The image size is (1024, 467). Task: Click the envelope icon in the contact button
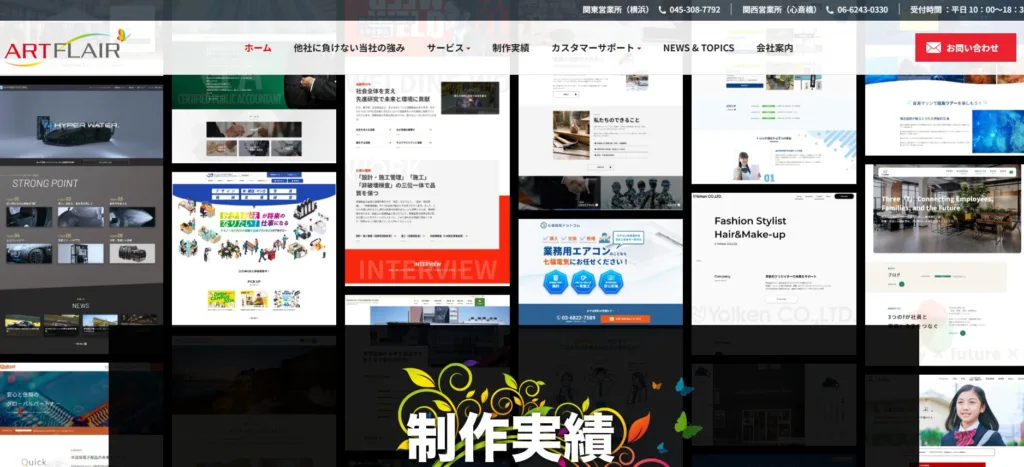pos(933,48)
